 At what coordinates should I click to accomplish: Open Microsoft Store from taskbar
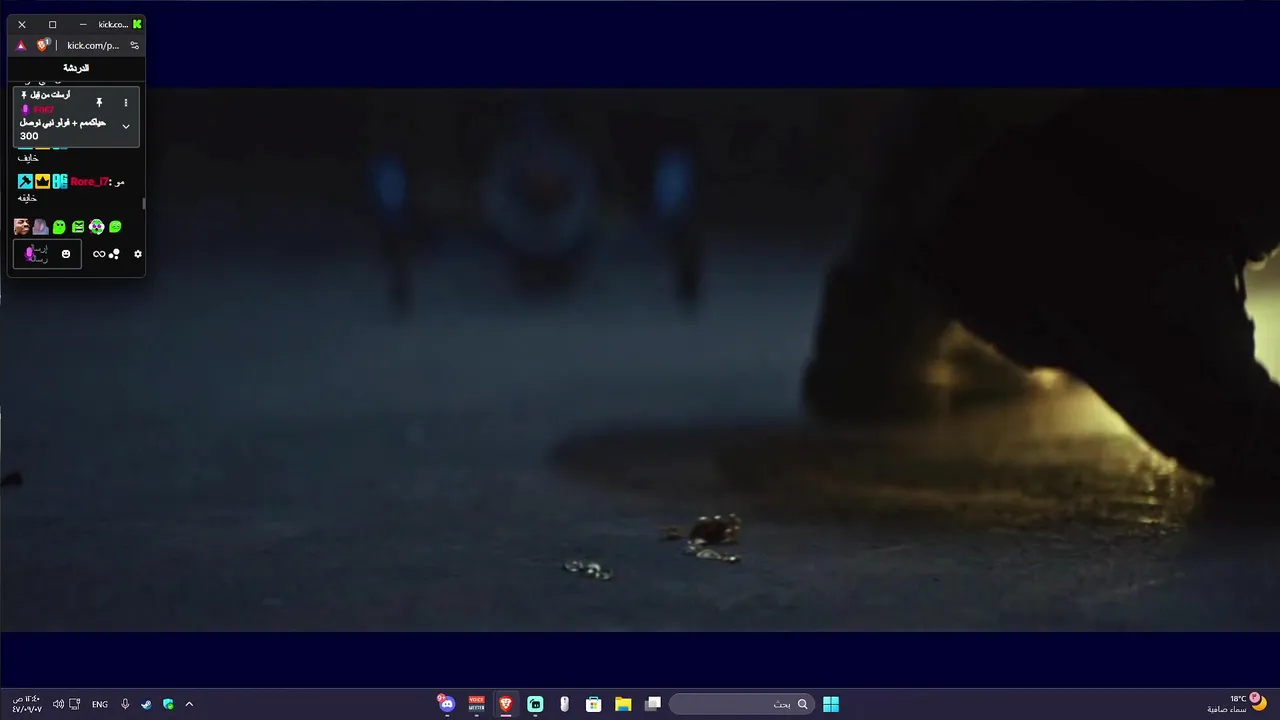point(593,704)
